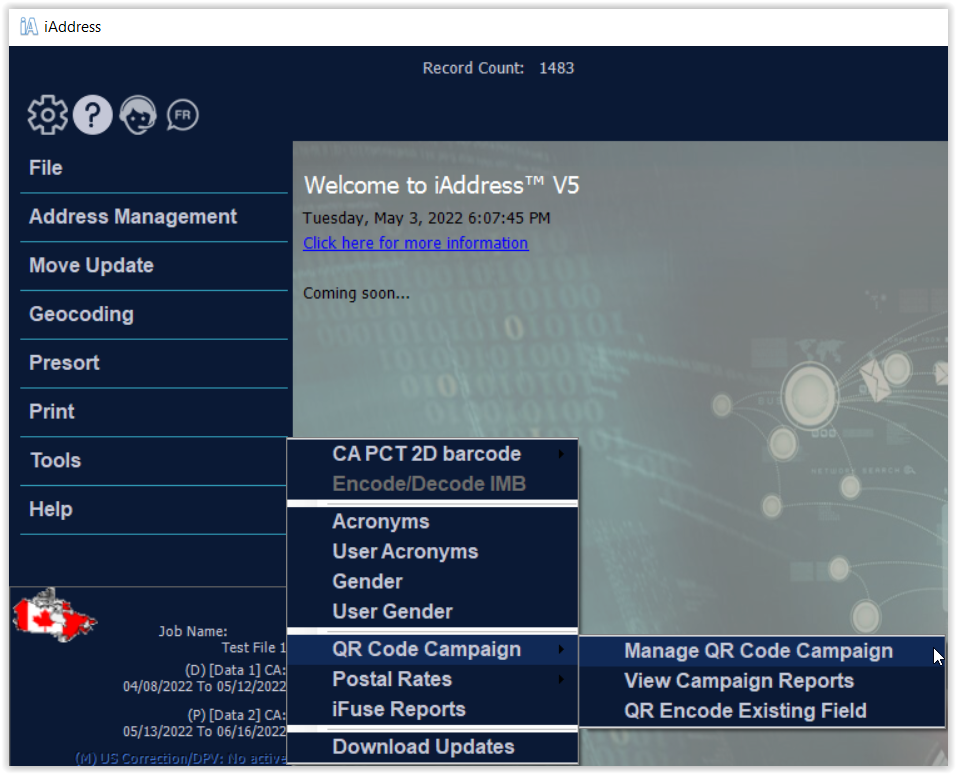
Task: Open the Geocoding menu
Action: pyautogui.click(x=154, y=315)
